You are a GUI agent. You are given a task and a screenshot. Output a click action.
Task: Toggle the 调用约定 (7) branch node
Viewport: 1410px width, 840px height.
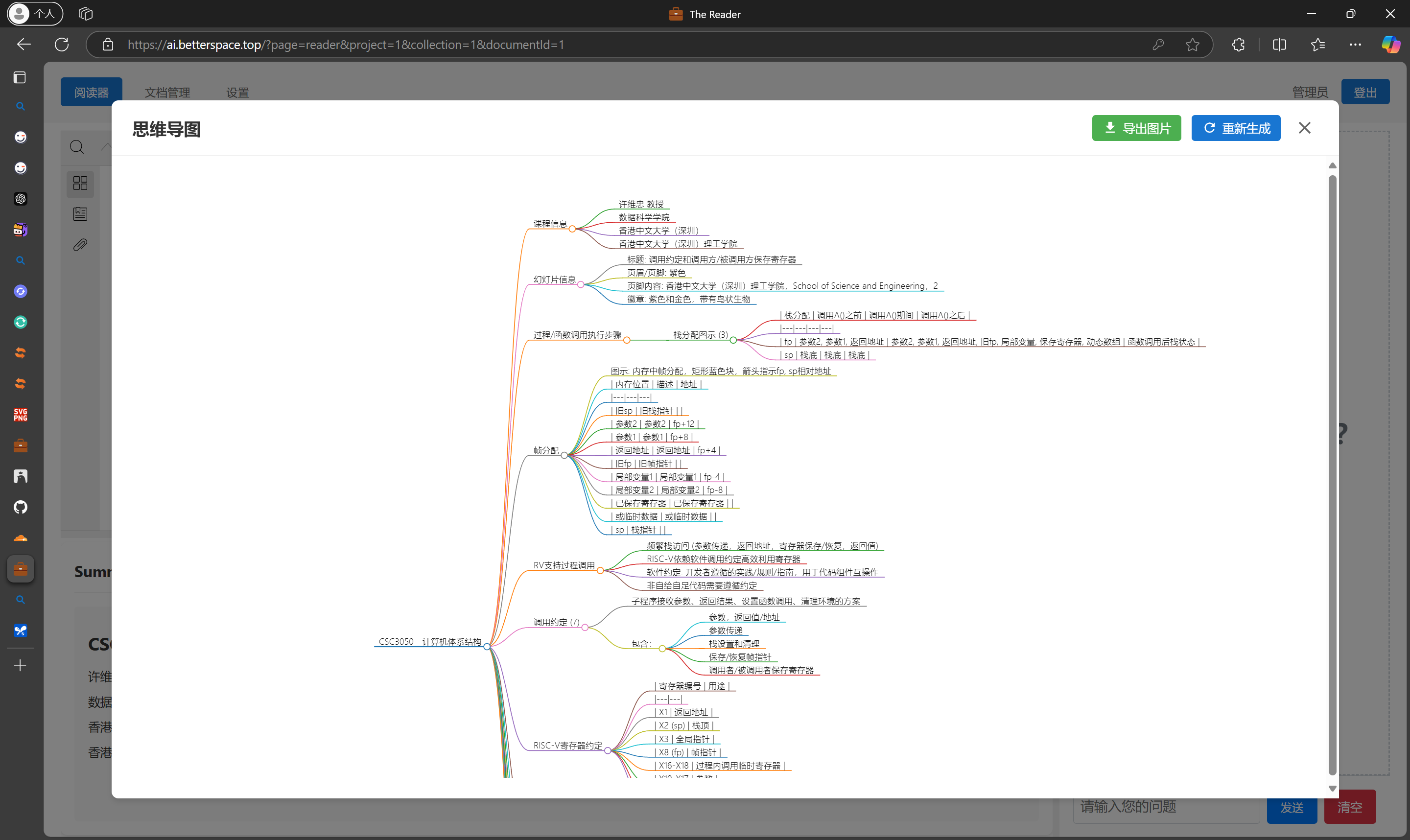click(585, 627)
